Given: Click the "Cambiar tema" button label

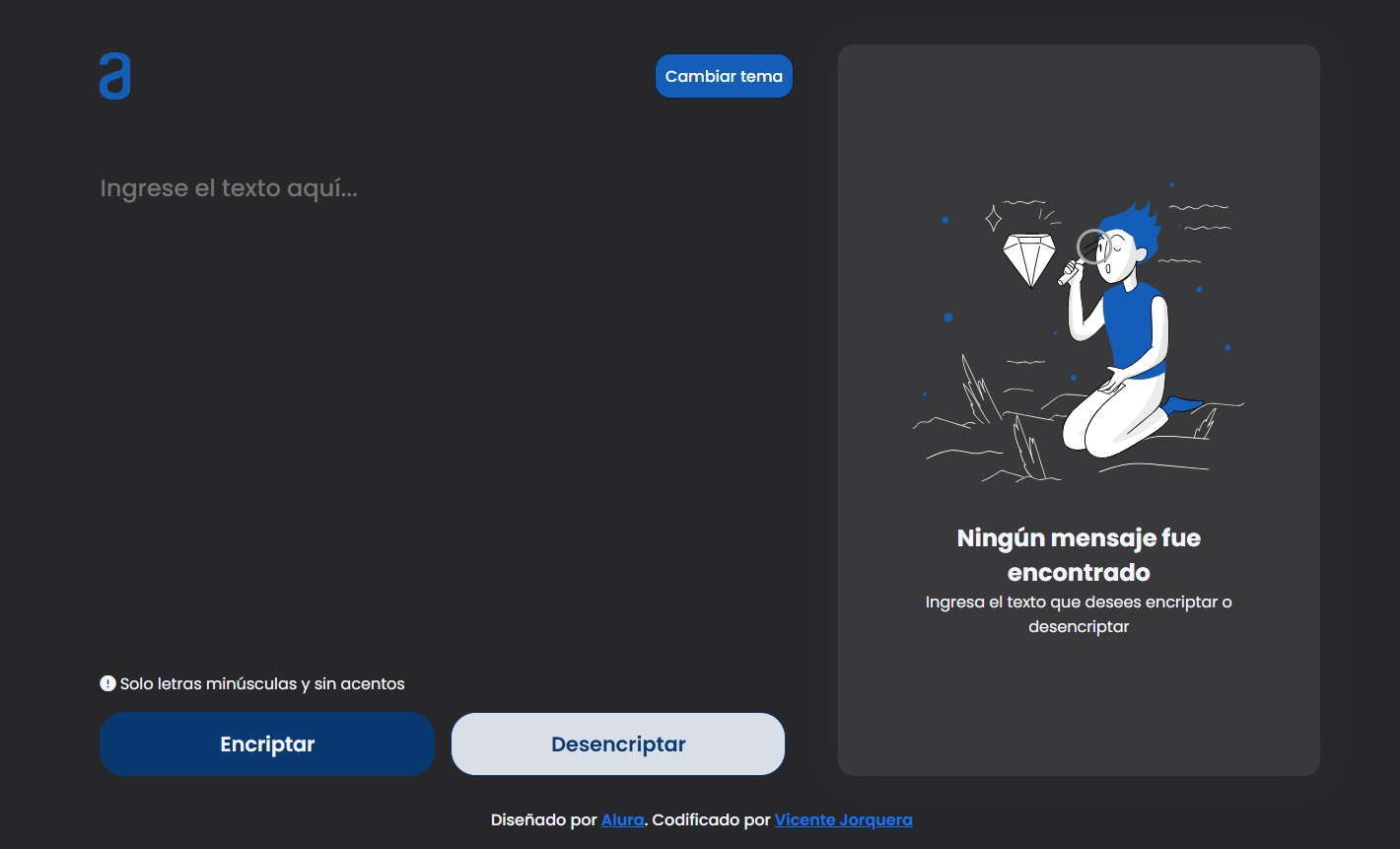Looking at the screenshot, I should pos(724,75).
